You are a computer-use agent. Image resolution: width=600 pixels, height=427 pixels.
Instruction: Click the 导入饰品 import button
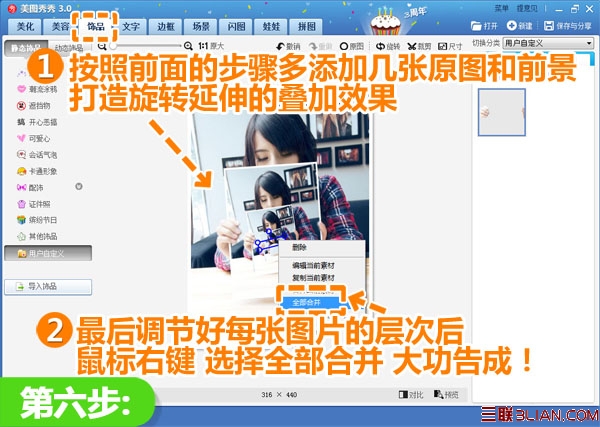(x=48, y=287)
